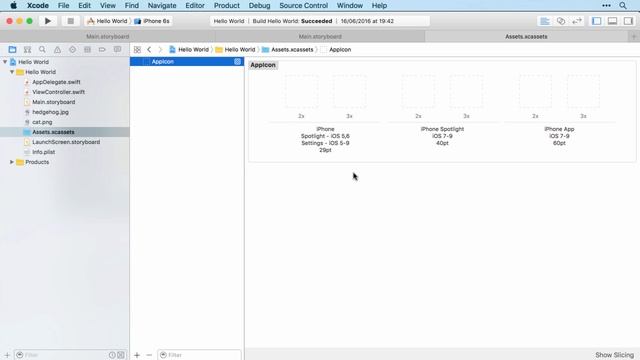Switch to Standard editor
Viewport: 640px width, 360px height.
[x=544, y=21]
